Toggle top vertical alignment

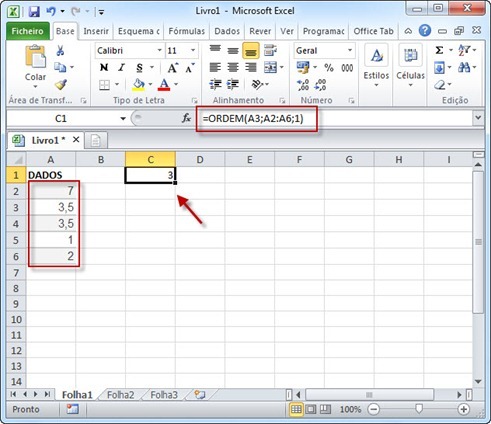click(x=215, y=50)
